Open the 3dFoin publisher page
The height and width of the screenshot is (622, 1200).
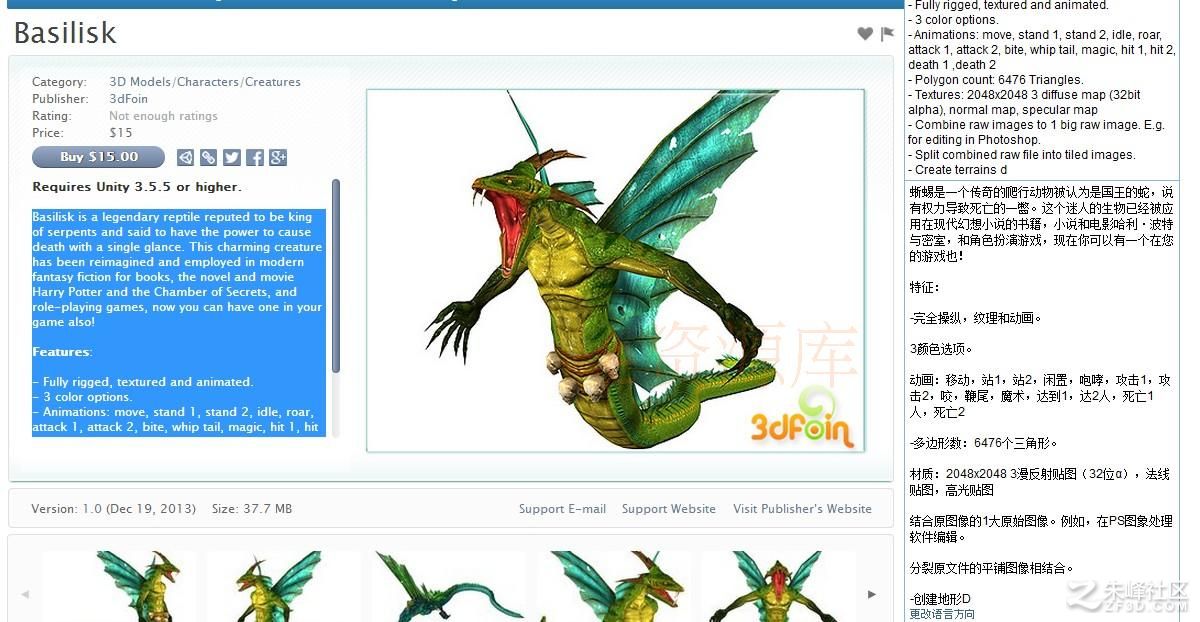pos(128,99)
